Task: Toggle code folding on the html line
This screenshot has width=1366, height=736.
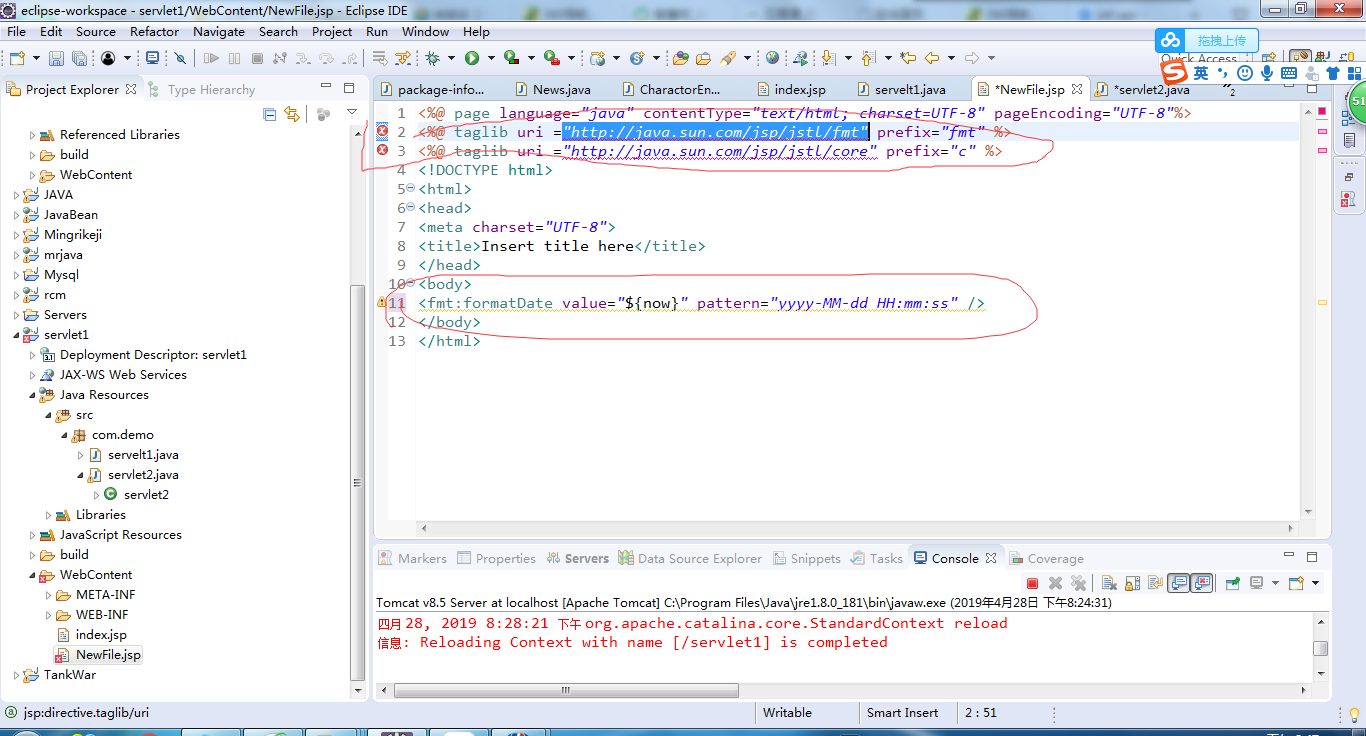Action: tap(410, 189)
